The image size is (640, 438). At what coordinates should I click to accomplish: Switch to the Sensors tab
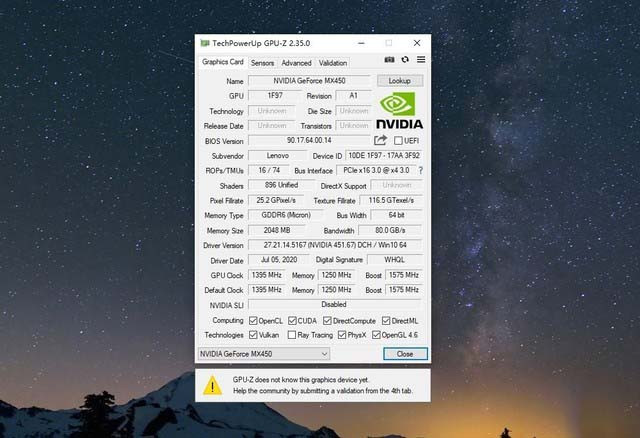(x=262, y=63)
